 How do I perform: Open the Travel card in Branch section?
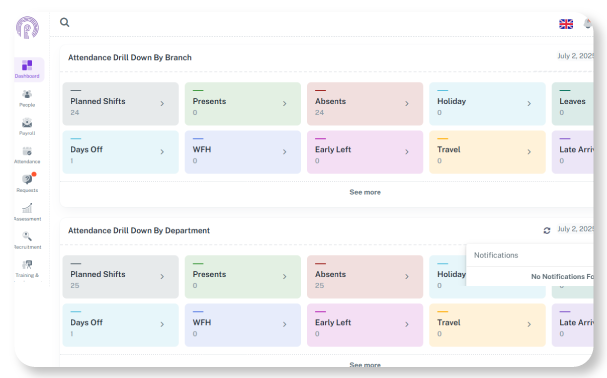click(487, 152)
